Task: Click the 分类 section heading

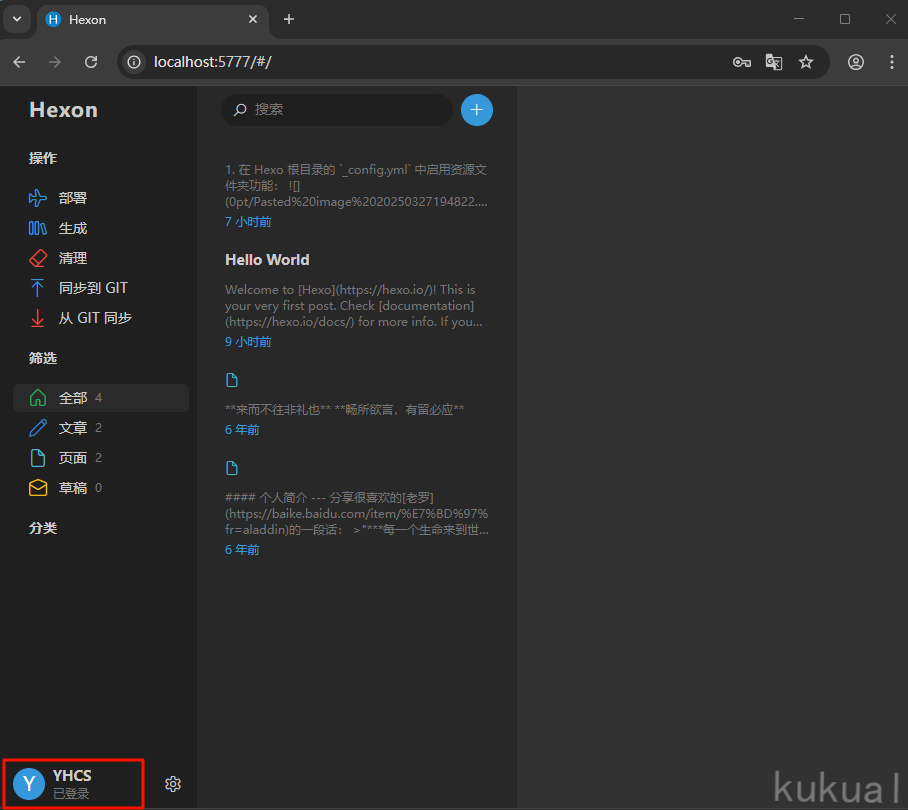Action: click(x=43, y=528)
